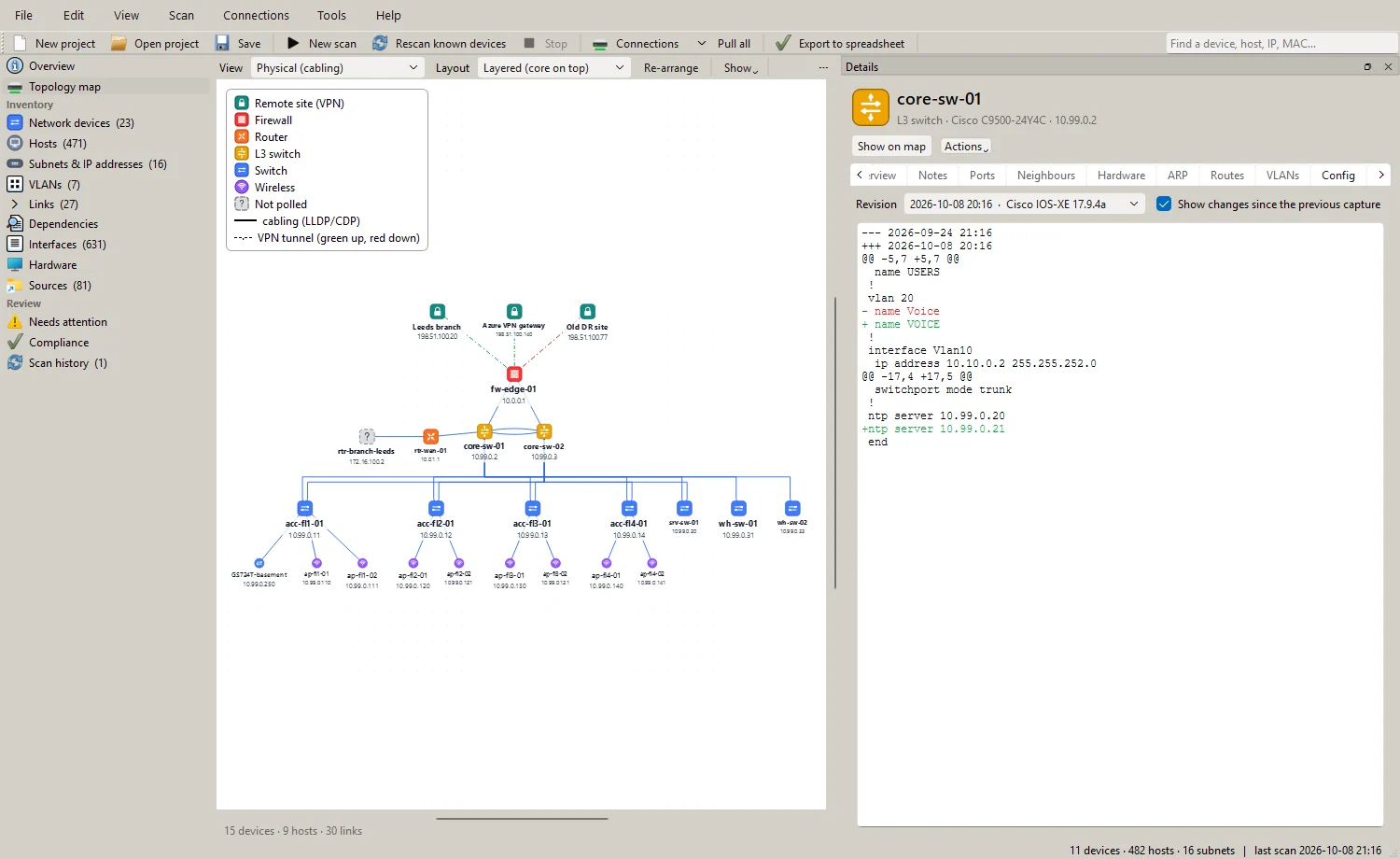
Task: Click the Details panel float/undock icon
Action: 1367,67
